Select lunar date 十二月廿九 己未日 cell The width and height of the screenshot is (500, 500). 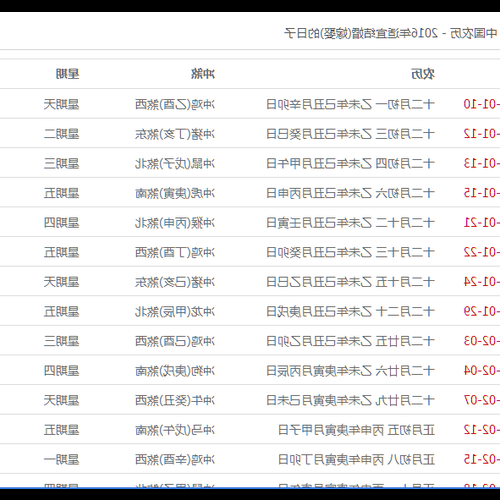click(x=350, y=400)
